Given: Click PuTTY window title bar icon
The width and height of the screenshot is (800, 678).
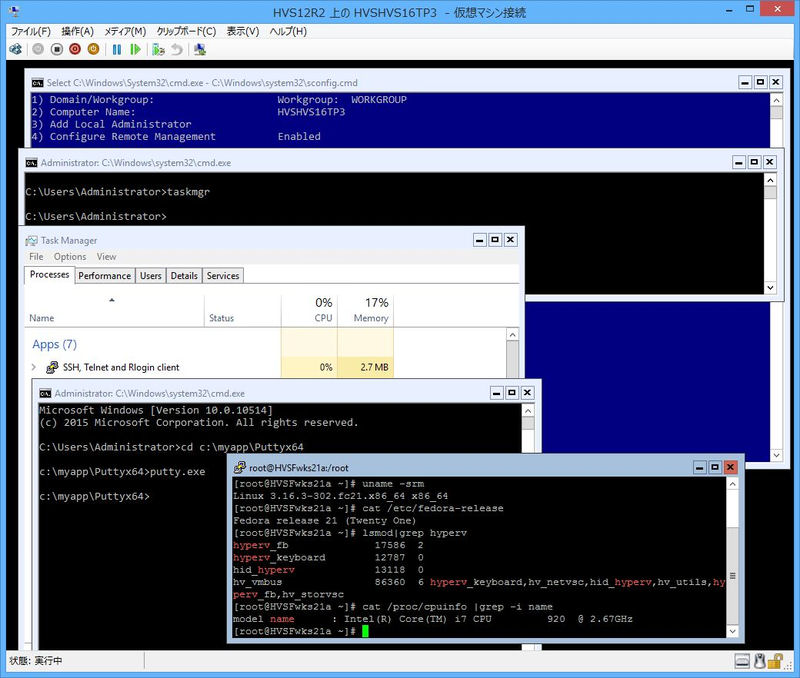Looking at the screenshot, I should point(240,467).
